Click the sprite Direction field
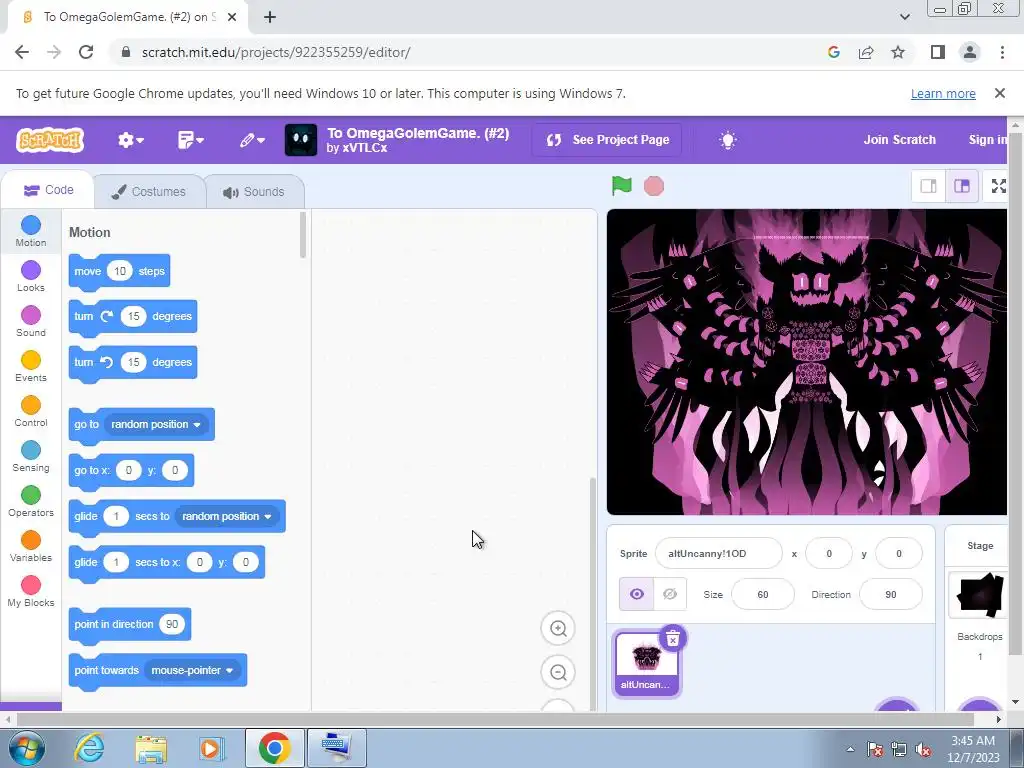 pyautogui.click(x=891, y=594)
